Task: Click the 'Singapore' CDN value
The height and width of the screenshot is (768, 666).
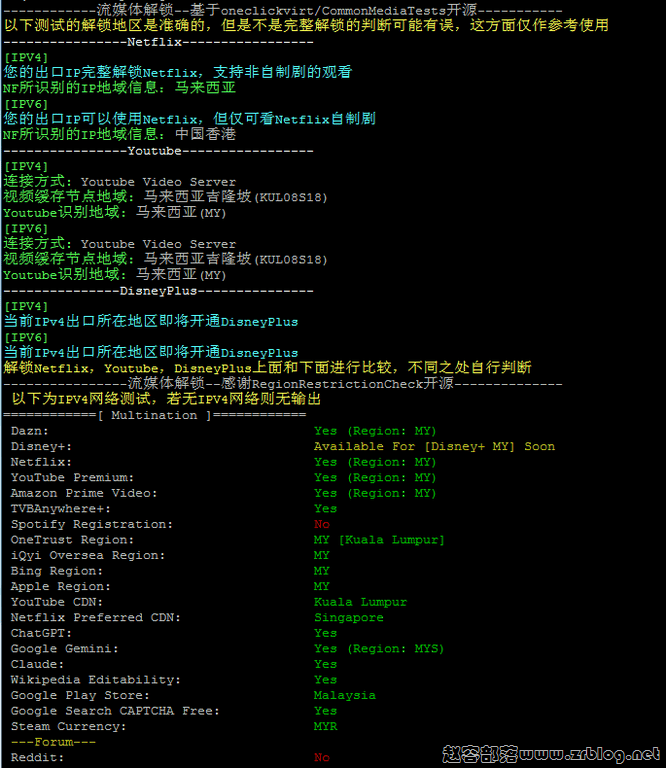Action: coord(349,618)
